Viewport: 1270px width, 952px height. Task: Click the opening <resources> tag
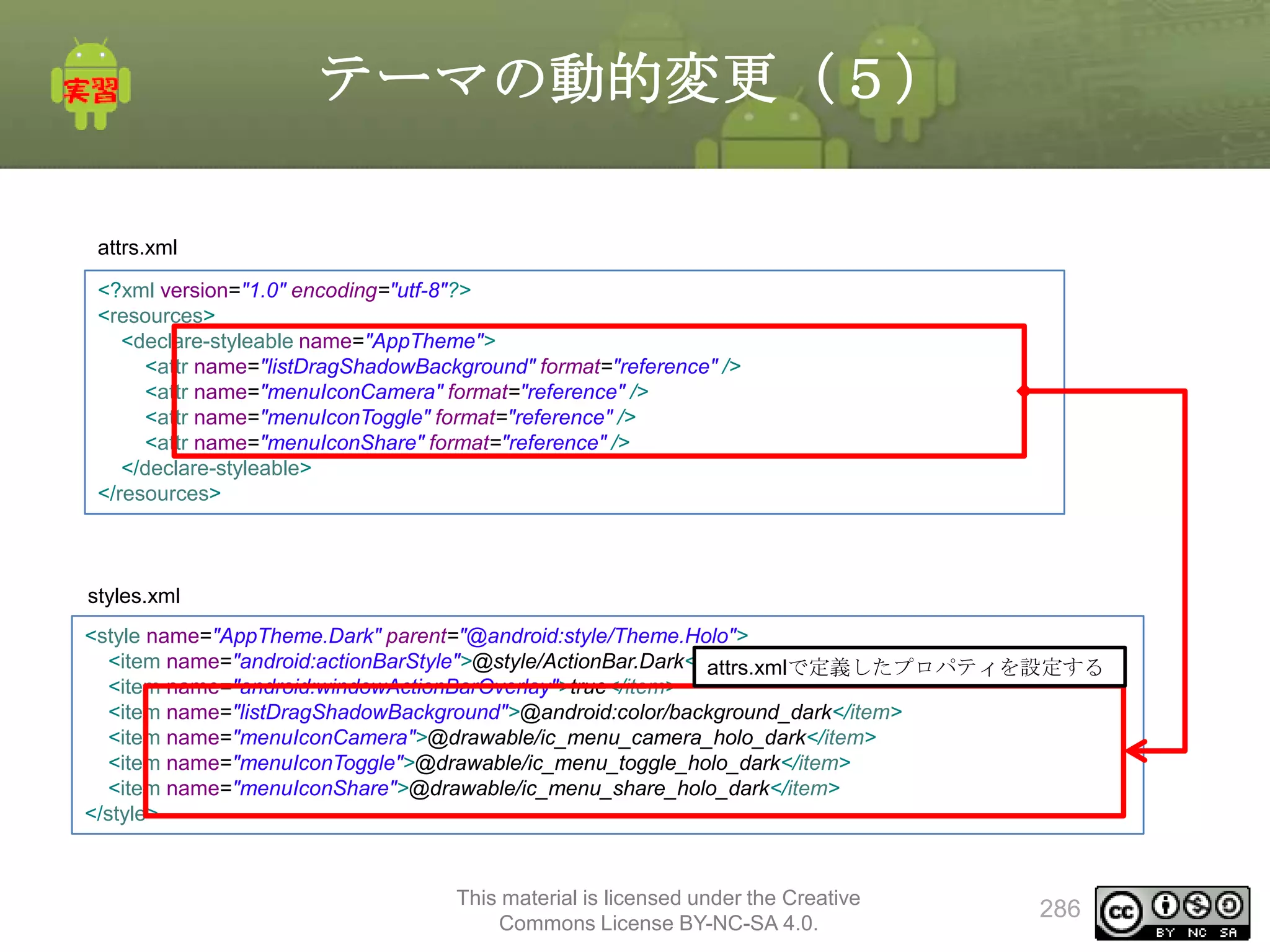pos(156,315)
